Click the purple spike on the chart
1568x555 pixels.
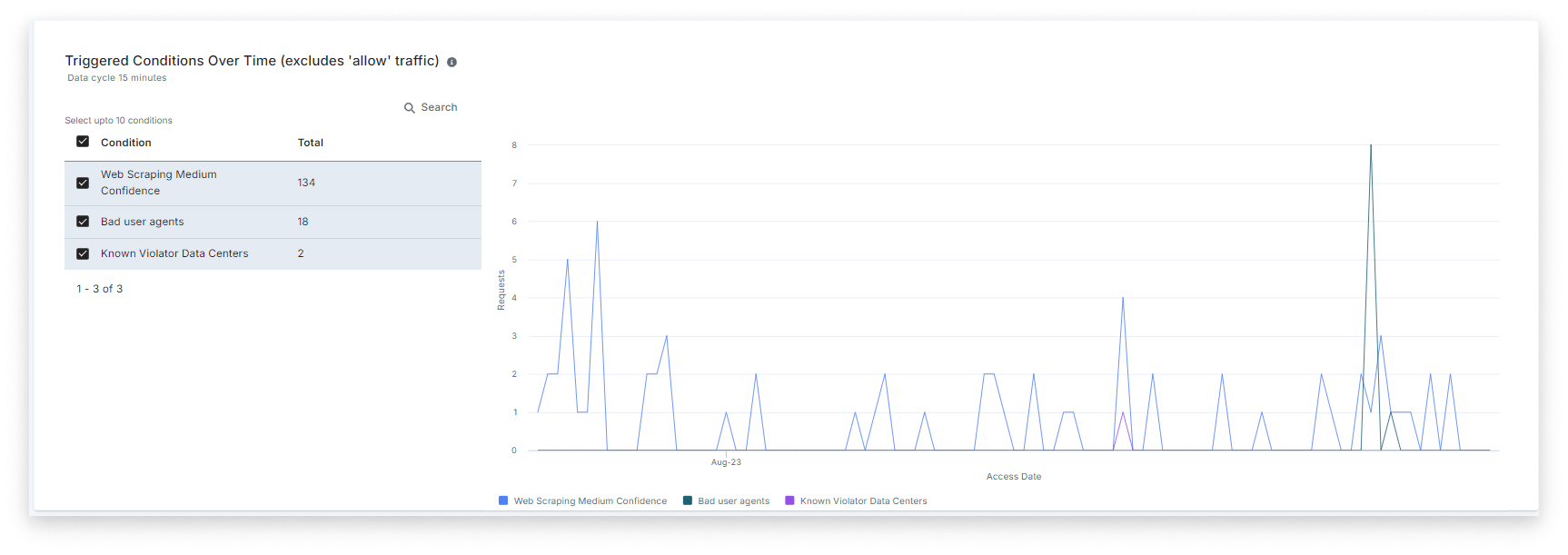click(1123, 414)
